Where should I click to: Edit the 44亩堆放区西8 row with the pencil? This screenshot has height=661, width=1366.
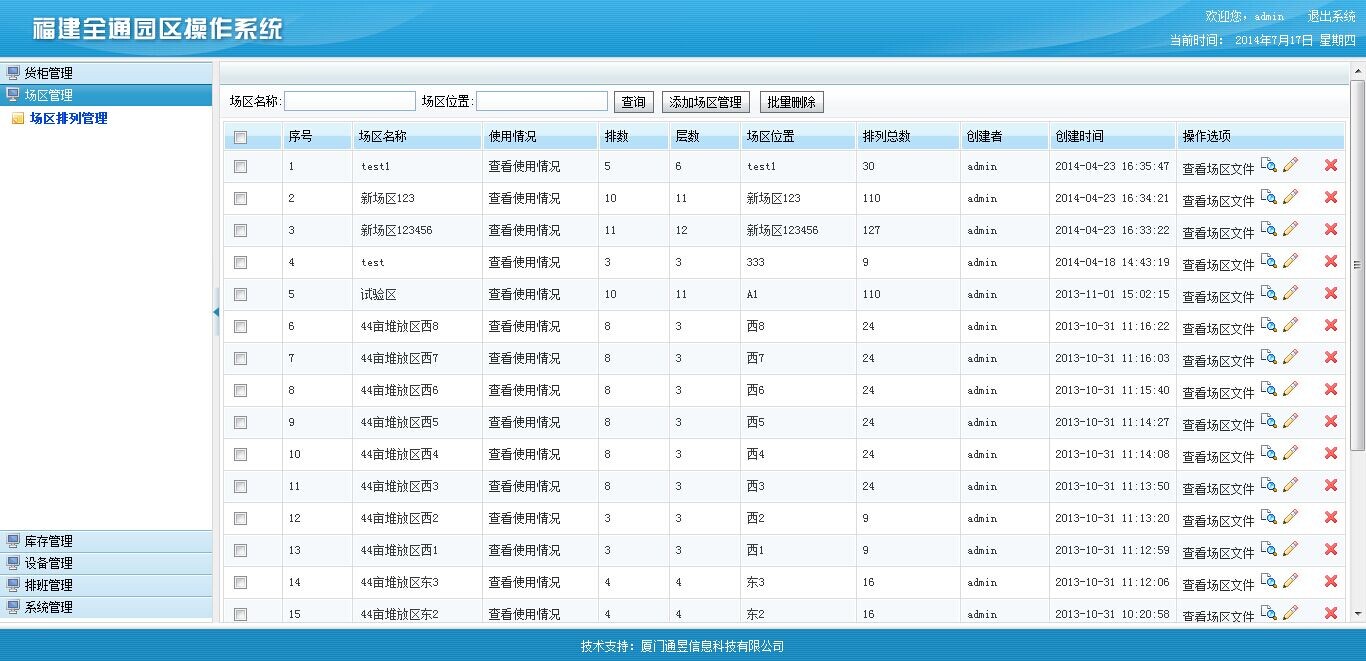pos(1290,326)
